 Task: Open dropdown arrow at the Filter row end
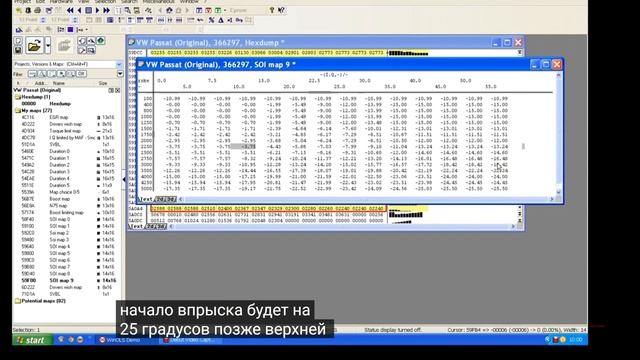(120, 74)
